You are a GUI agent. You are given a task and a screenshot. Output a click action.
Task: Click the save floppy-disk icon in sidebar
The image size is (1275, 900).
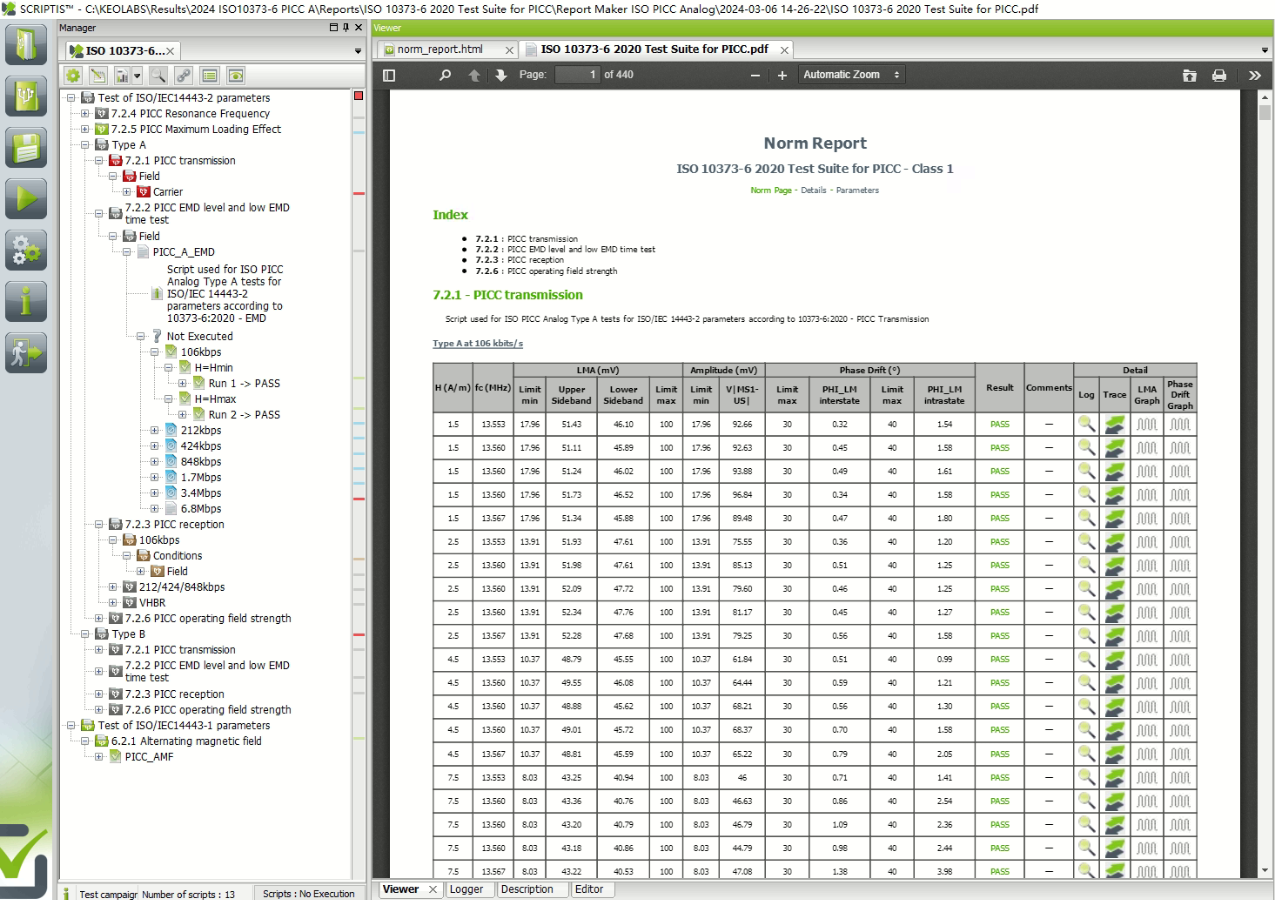pyautogui.click(x=26, y=147)
